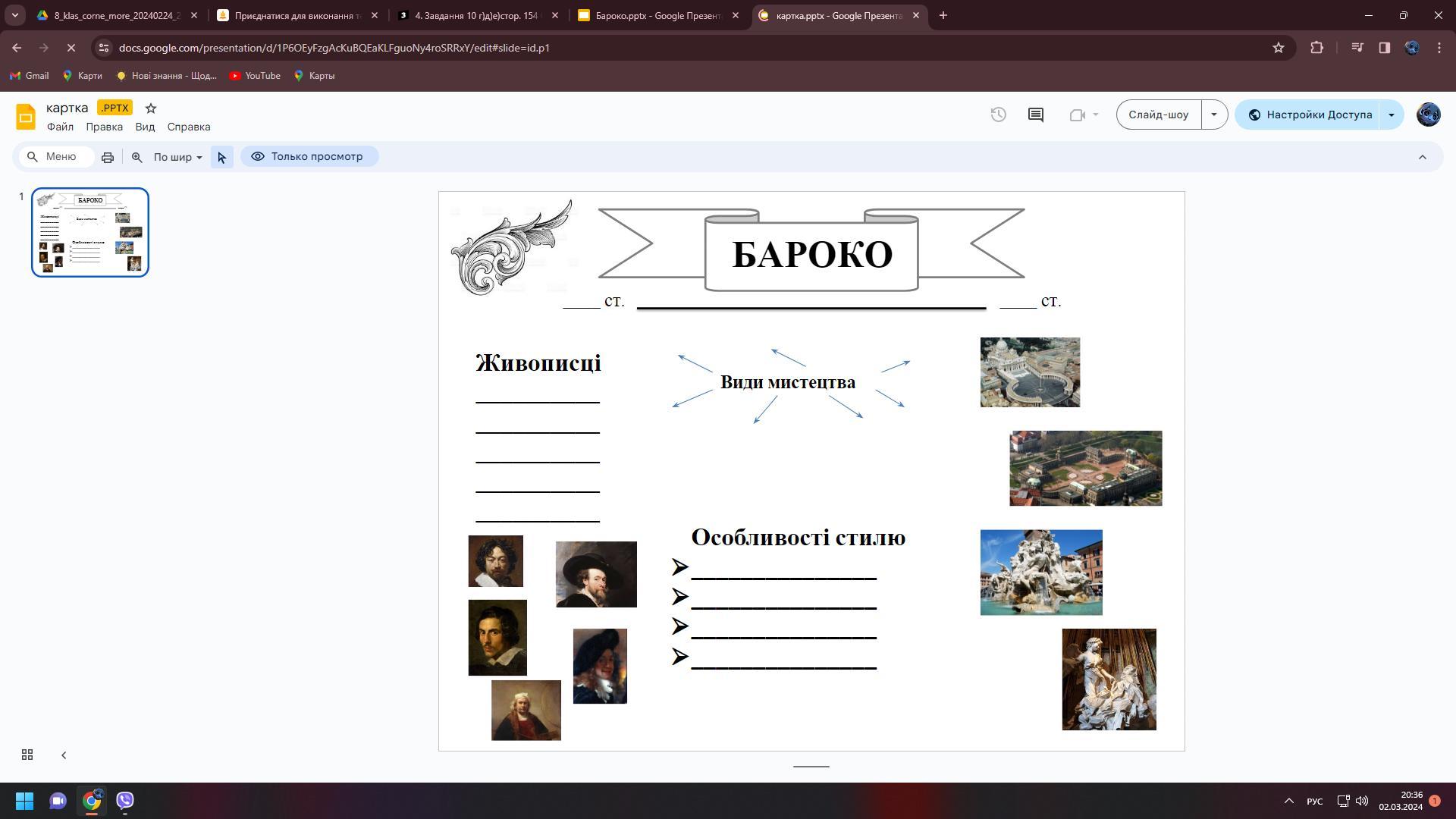1456x819 pixels.
Task: Switch to Приєднатися для виконання tab
Action: click(297, 15)
